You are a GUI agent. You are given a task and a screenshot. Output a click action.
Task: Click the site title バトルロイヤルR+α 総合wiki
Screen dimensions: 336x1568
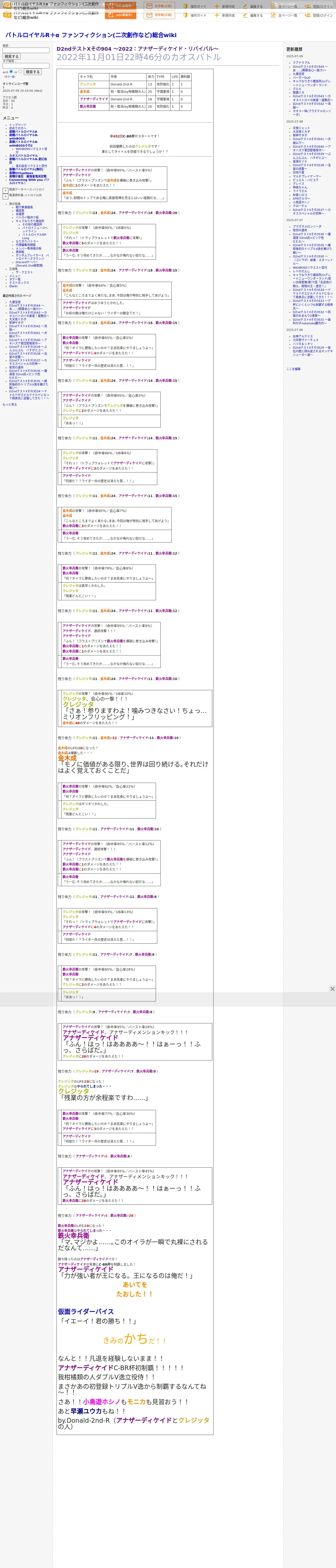[x=91, y=35]
